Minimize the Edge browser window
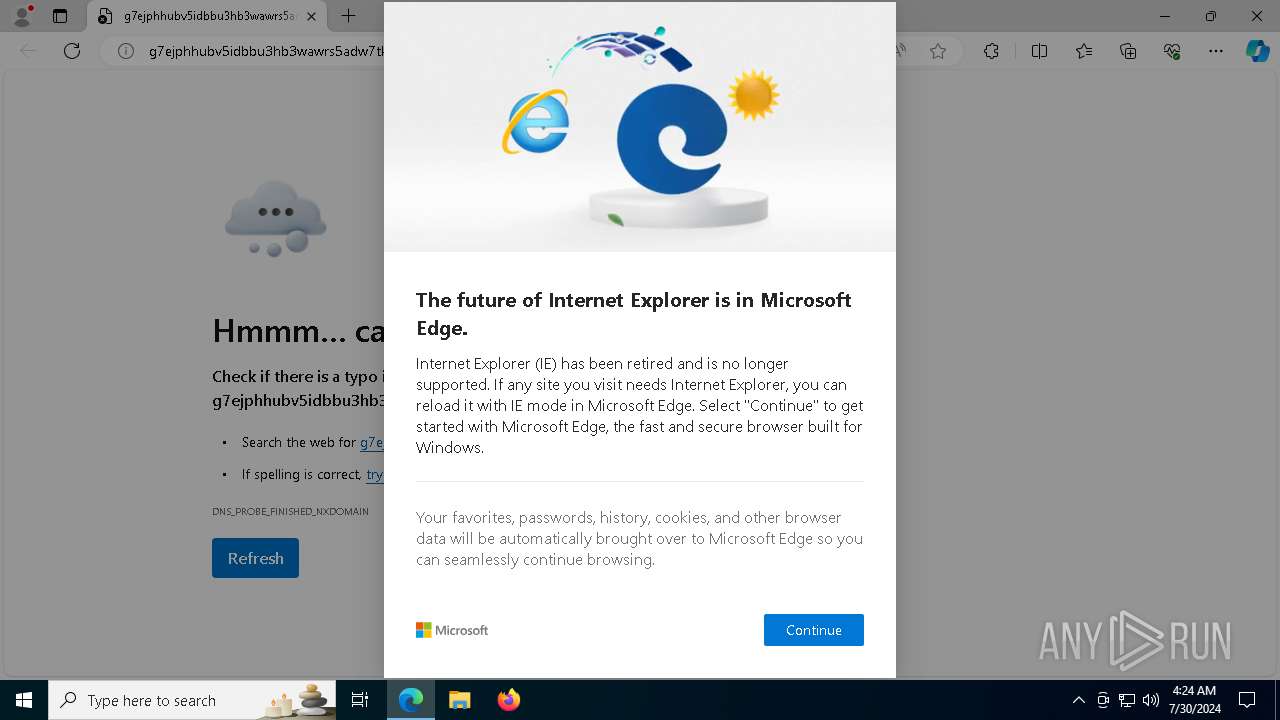The height and width of the screenshot is (720, 1280). click(x=1165, y=16)
